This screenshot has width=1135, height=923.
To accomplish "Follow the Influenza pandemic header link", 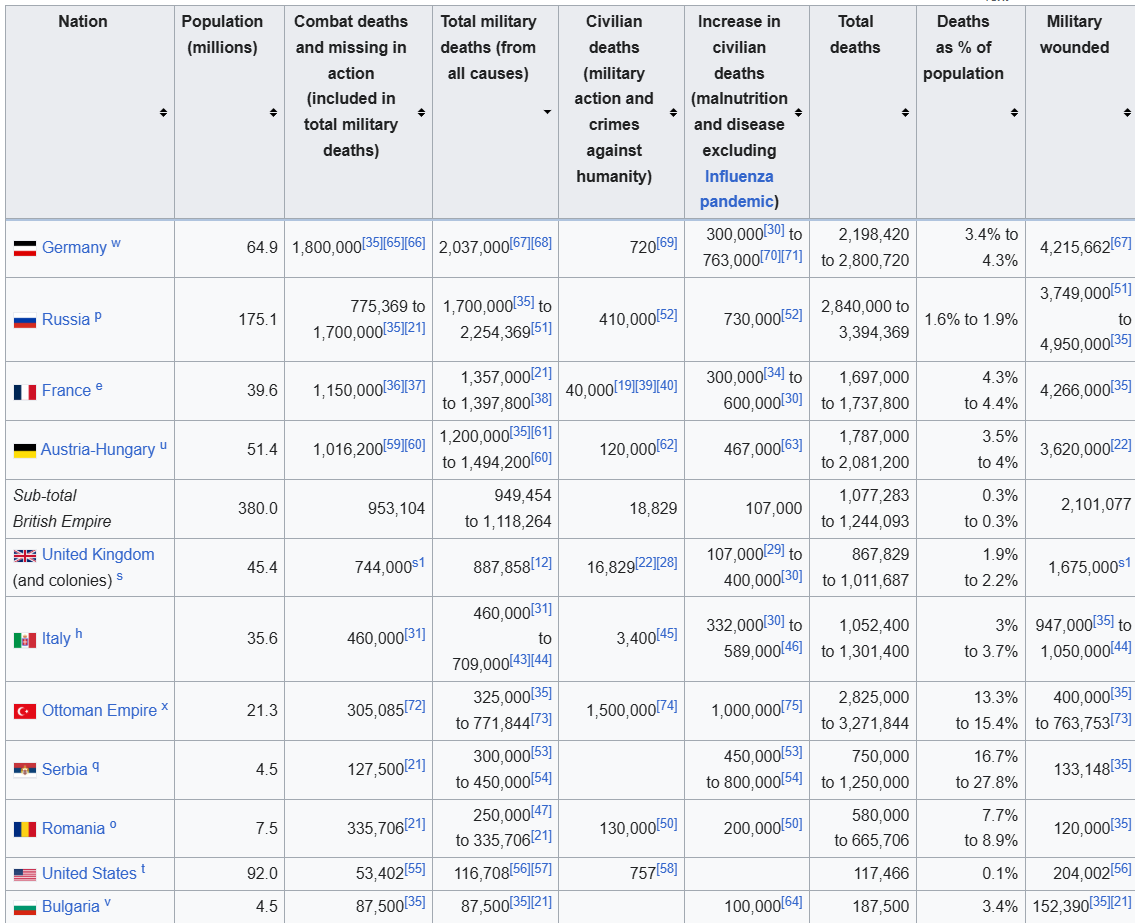I will coord(737,189).
